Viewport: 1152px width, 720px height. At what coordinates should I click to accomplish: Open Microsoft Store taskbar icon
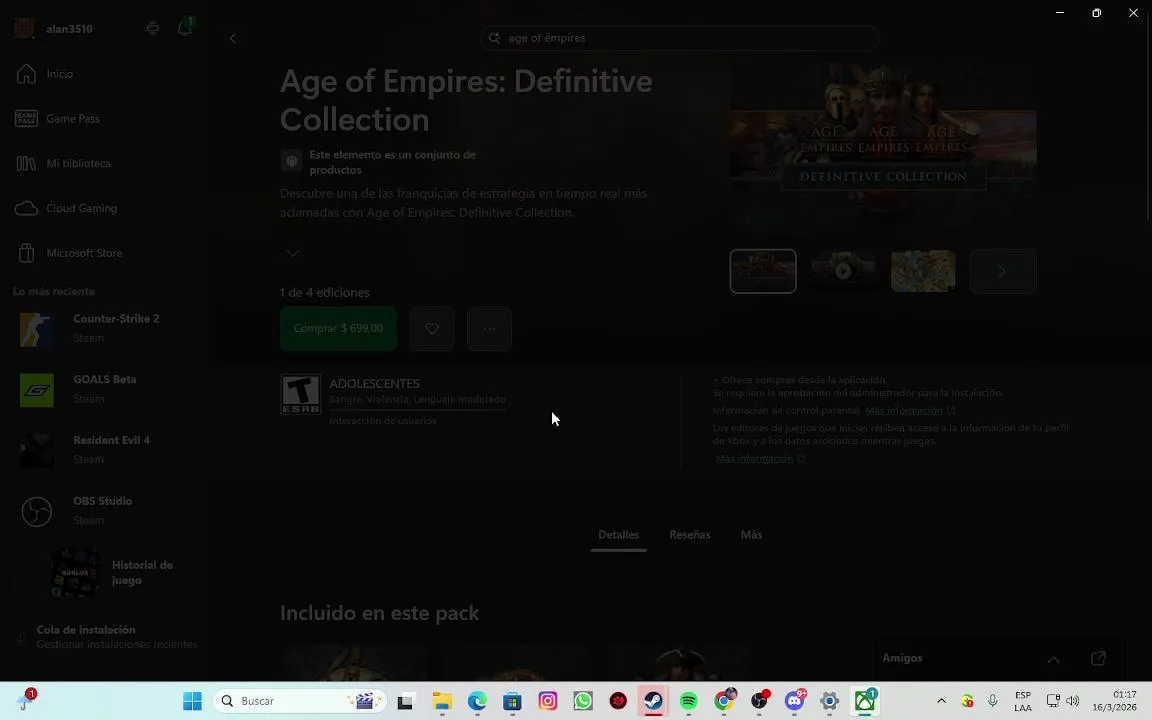click(512, 701)
